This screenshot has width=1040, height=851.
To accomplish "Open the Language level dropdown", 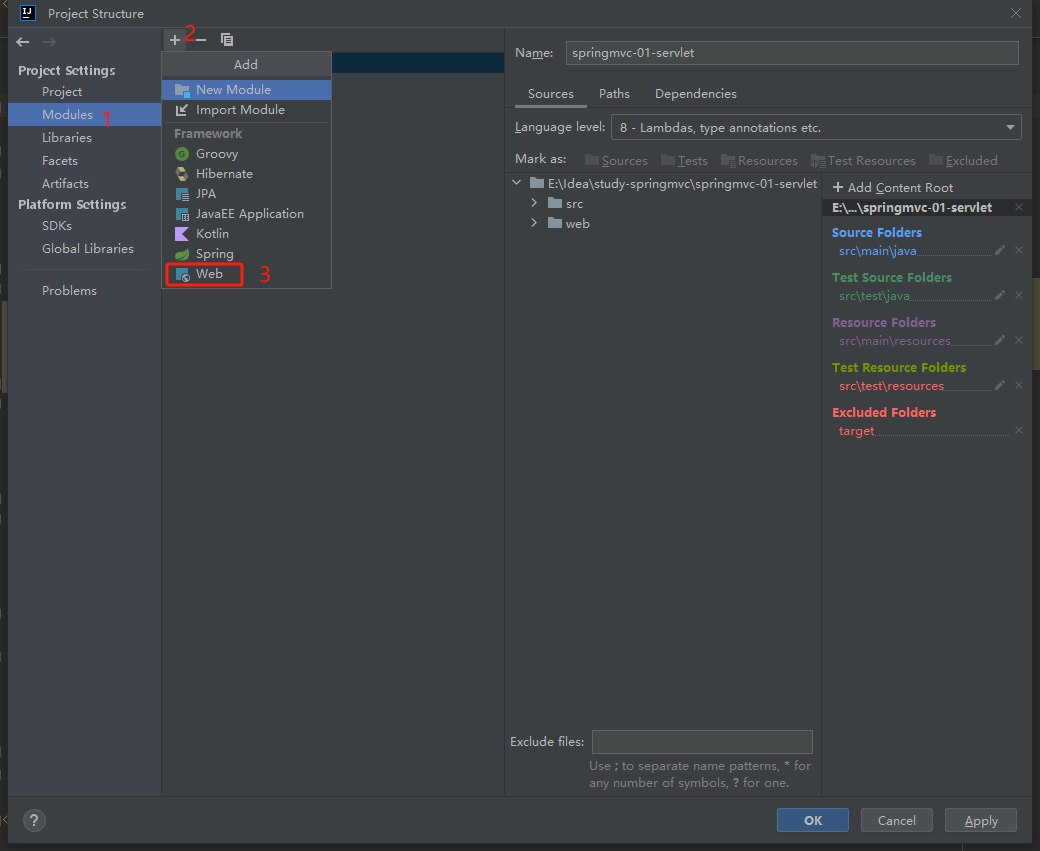I will click(x=1008, y=127).
